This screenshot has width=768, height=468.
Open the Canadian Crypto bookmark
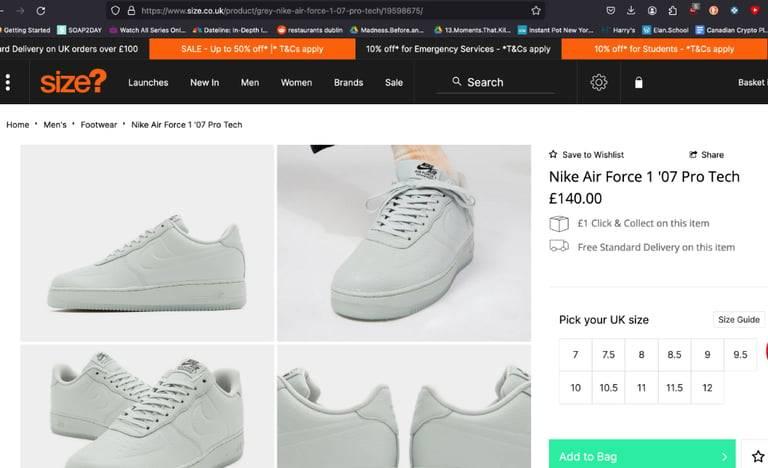coord(732,30)
